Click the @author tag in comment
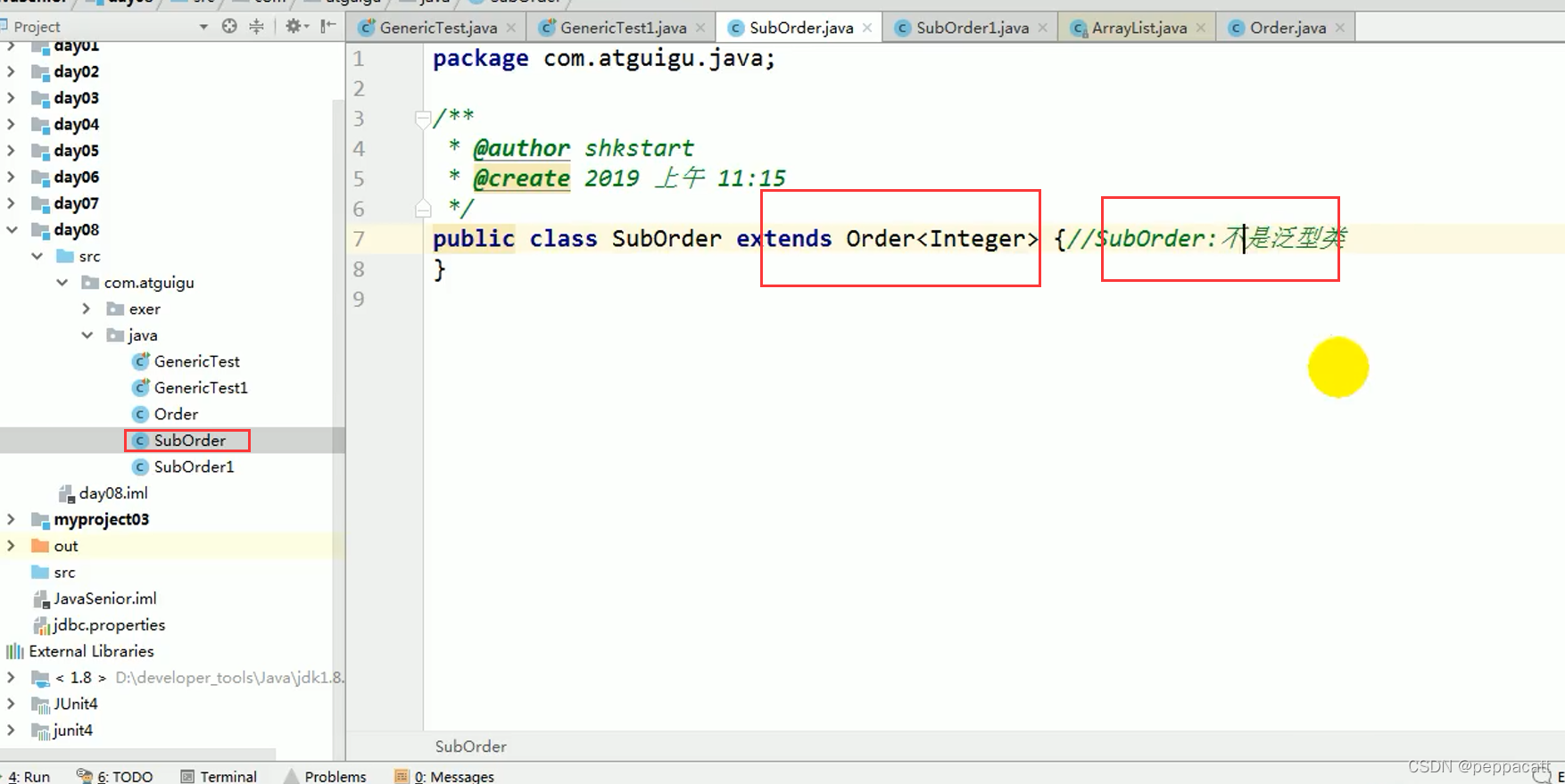Screen dimensions: 1565x784 click(x=521, y=148)
